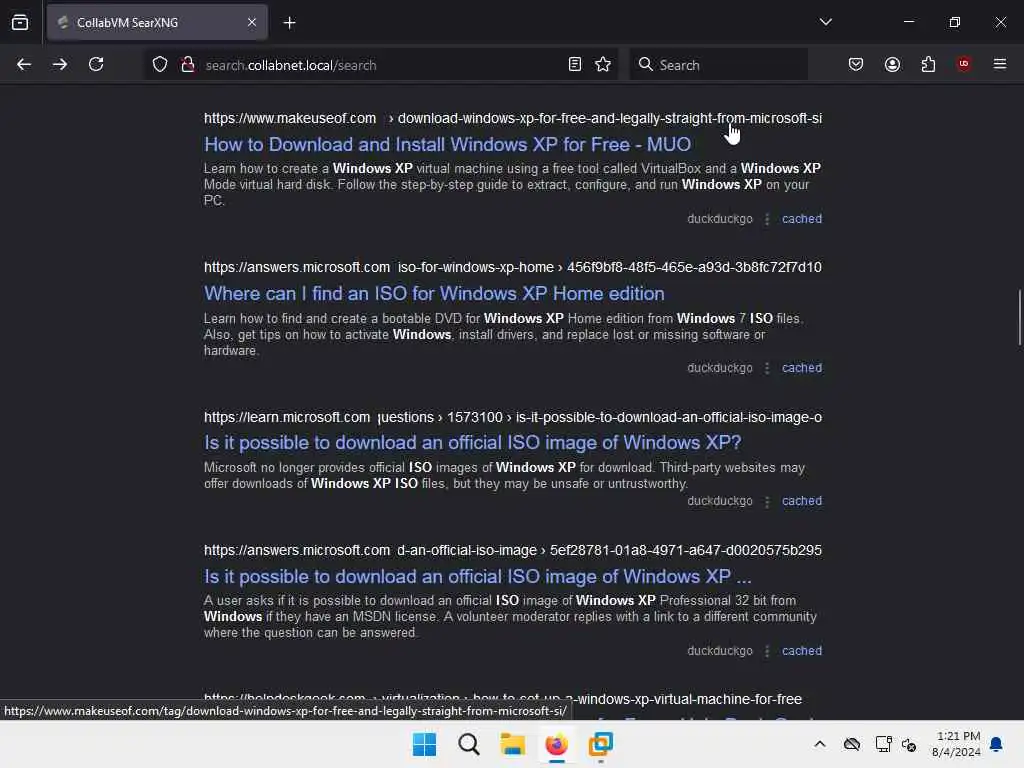Toggle reader view icon
This screenshot has width=1024, height=768.
coord(575,65)
